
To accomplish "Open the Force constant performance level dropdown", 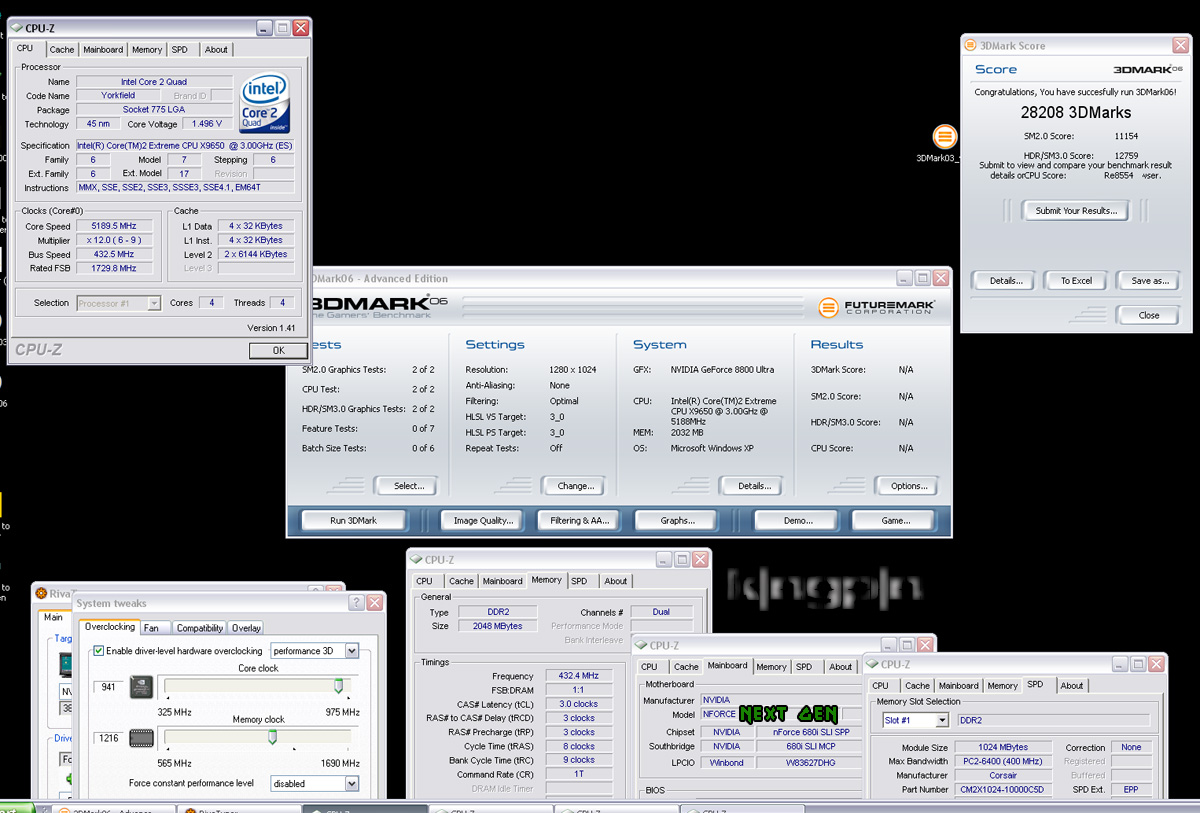I will click(x=351, y=784).
